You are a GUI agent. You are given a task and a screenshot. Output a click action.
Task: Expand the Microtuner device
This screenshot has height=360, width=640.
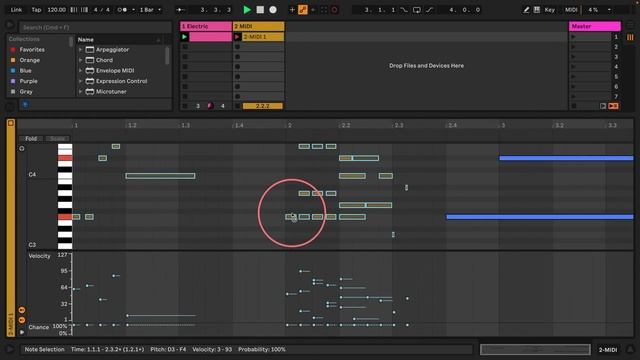(80, 92)
